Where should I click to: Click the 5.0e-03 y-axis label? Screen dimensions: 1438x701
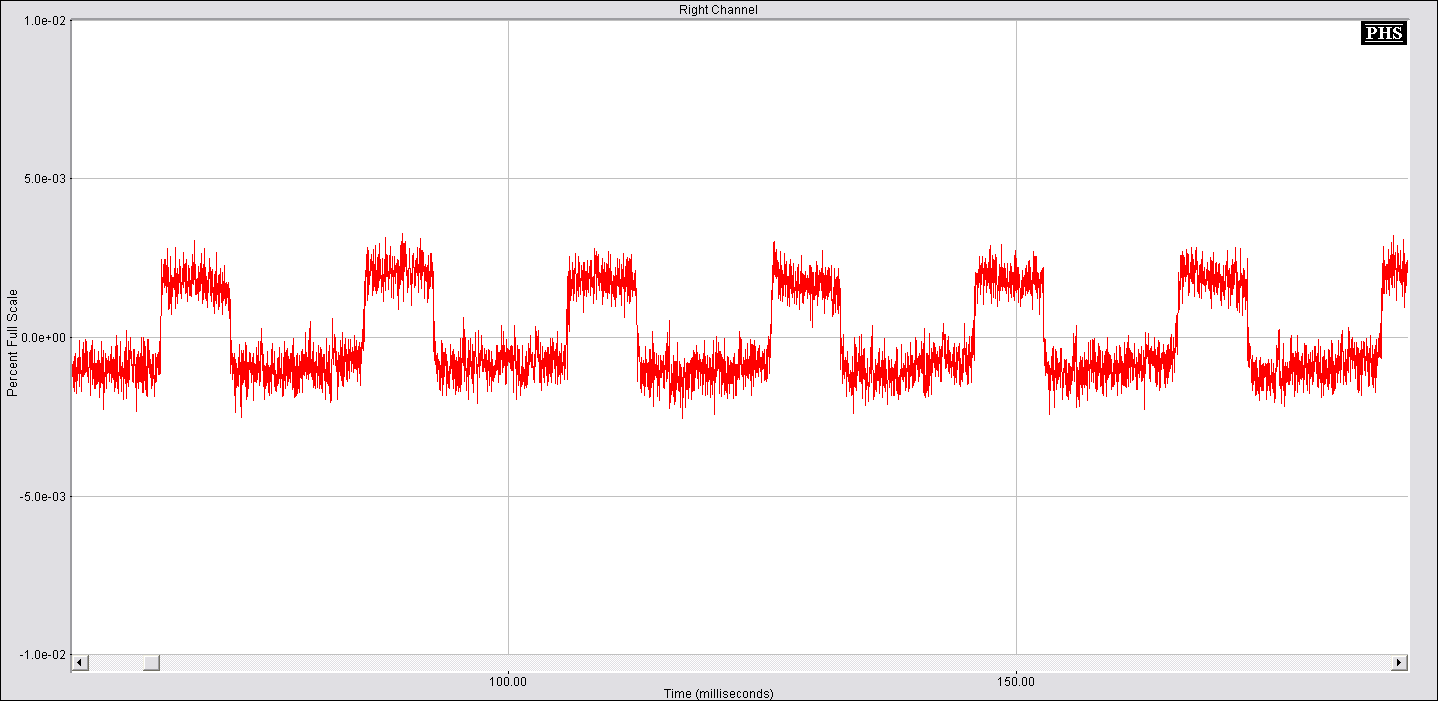43,179
